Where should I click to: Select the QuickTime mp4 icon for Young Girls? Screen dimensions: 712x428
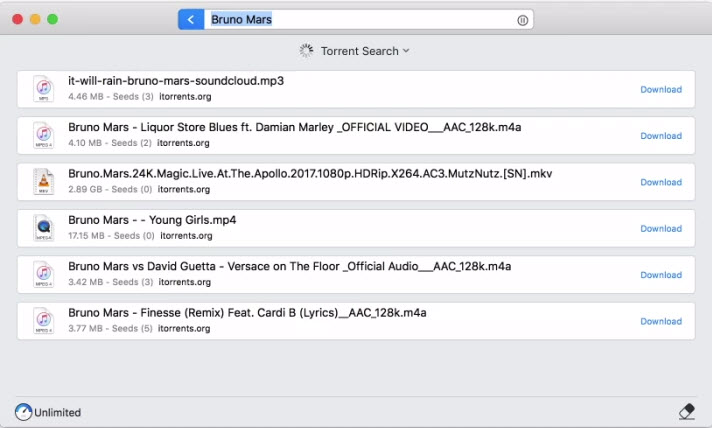coord(43,228)
